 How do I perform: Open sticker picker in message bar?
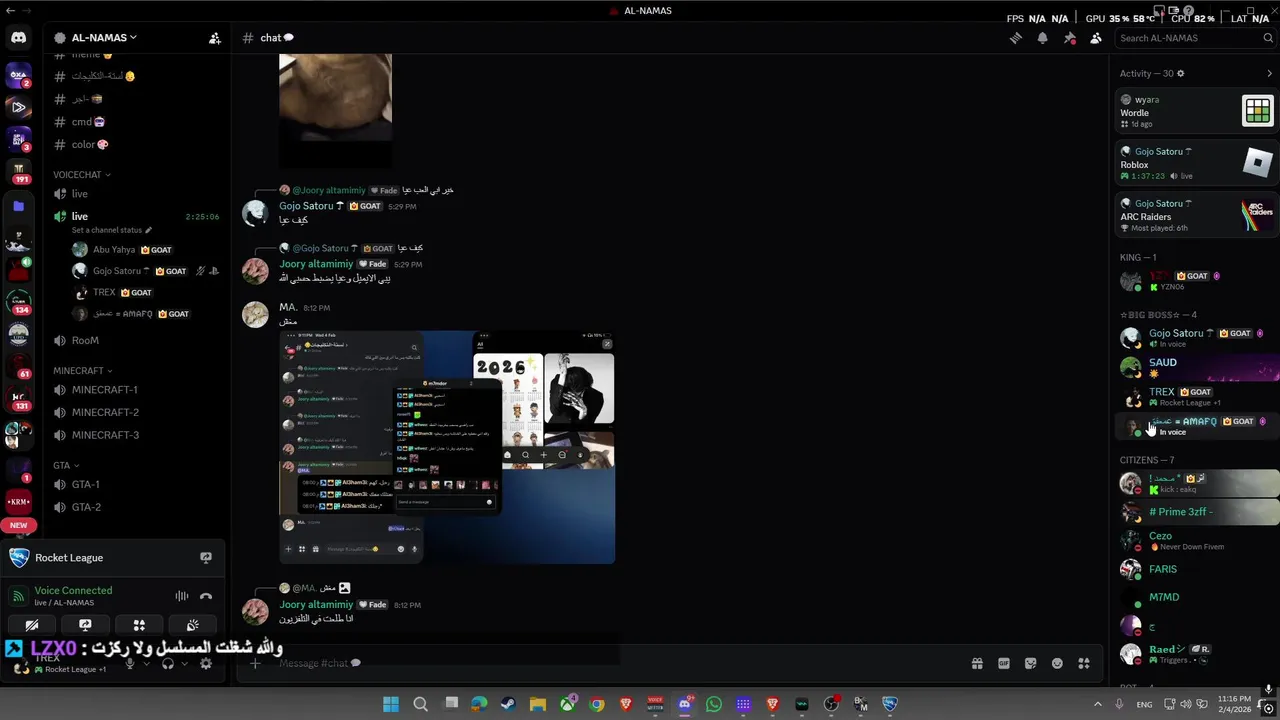(1031, 663)
